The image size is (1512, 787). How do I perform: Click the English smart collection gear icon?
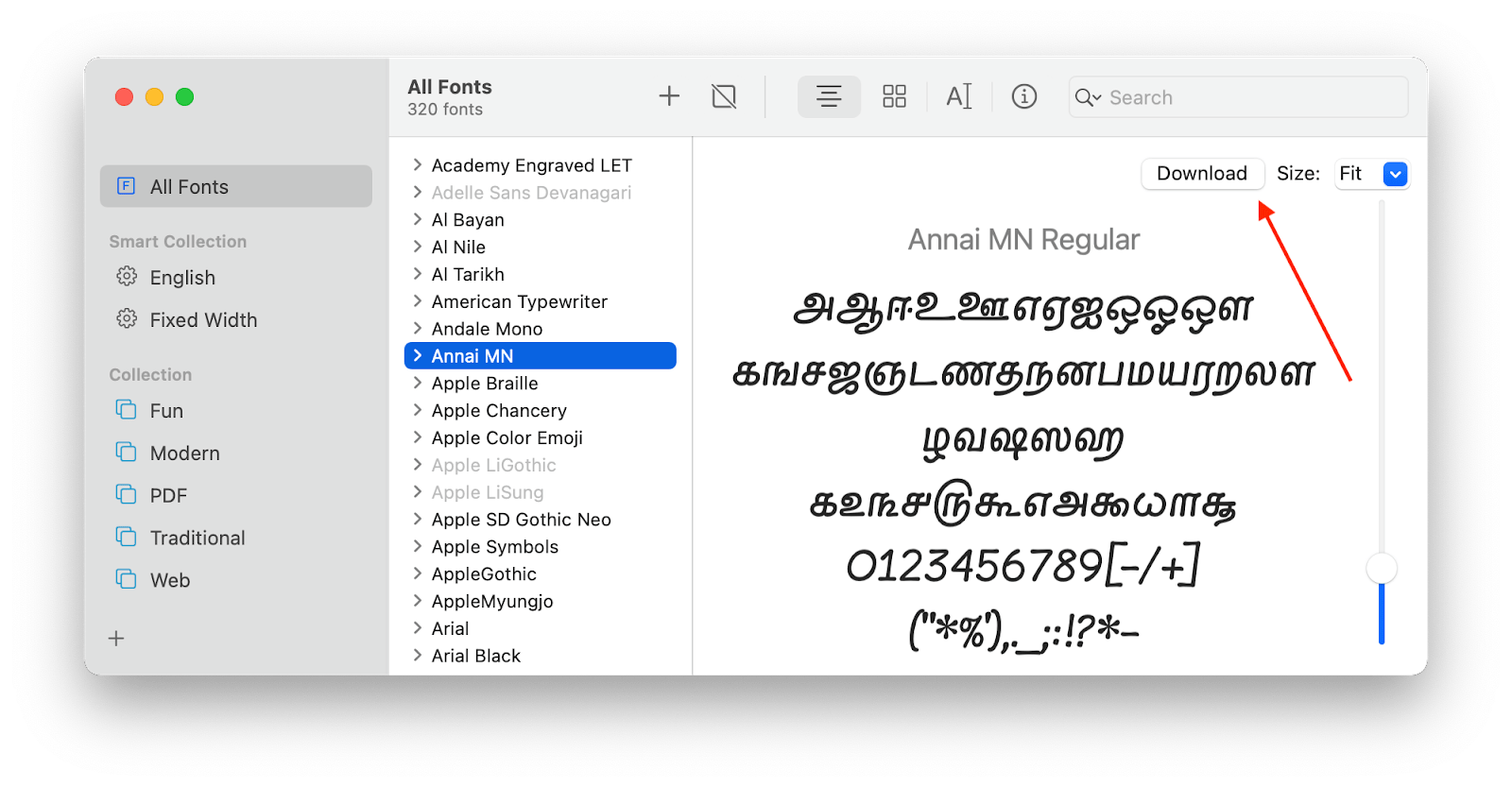(x=127, y=276)
